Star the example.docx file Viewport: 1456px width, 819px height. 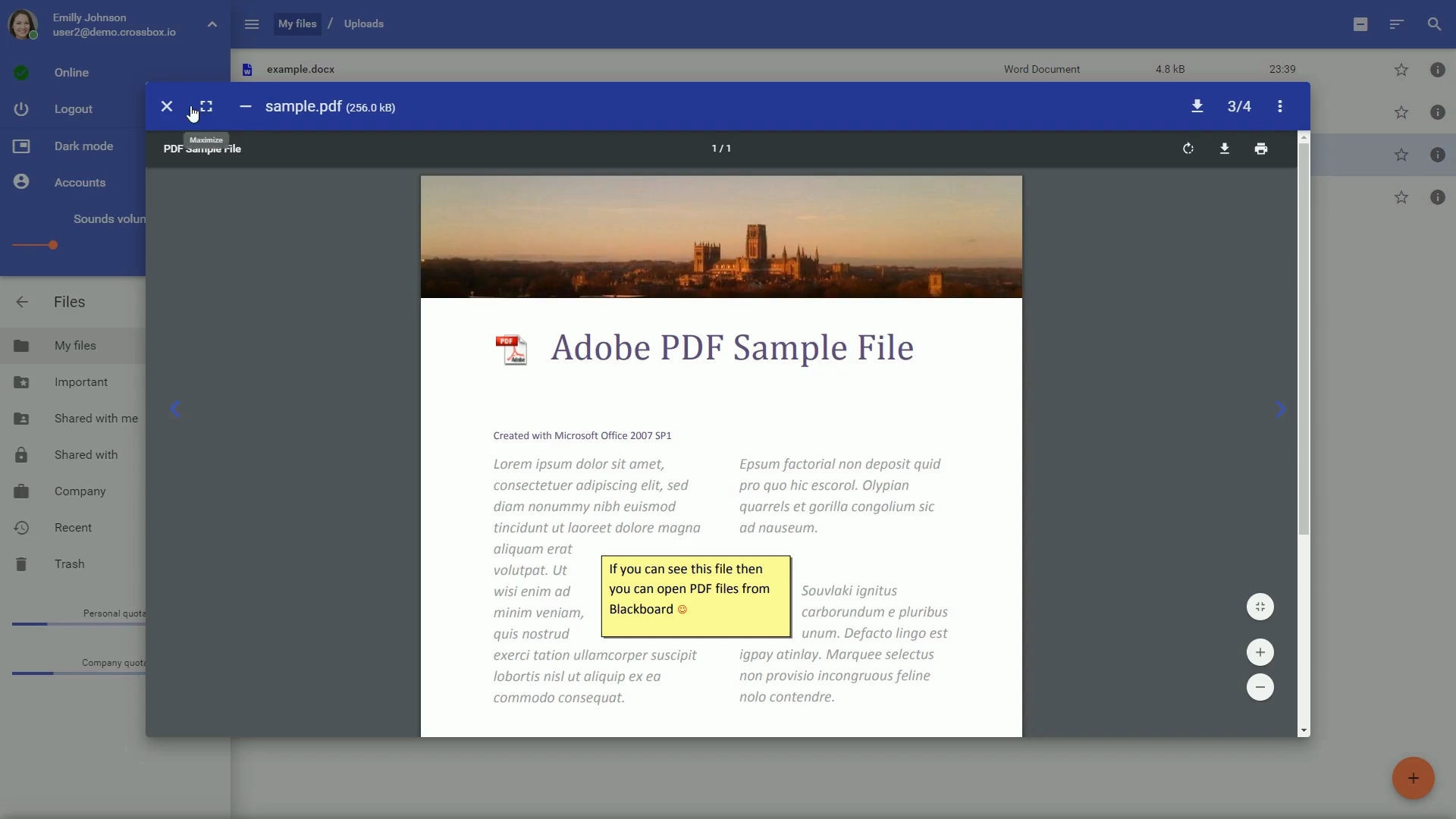point(1401,70)
